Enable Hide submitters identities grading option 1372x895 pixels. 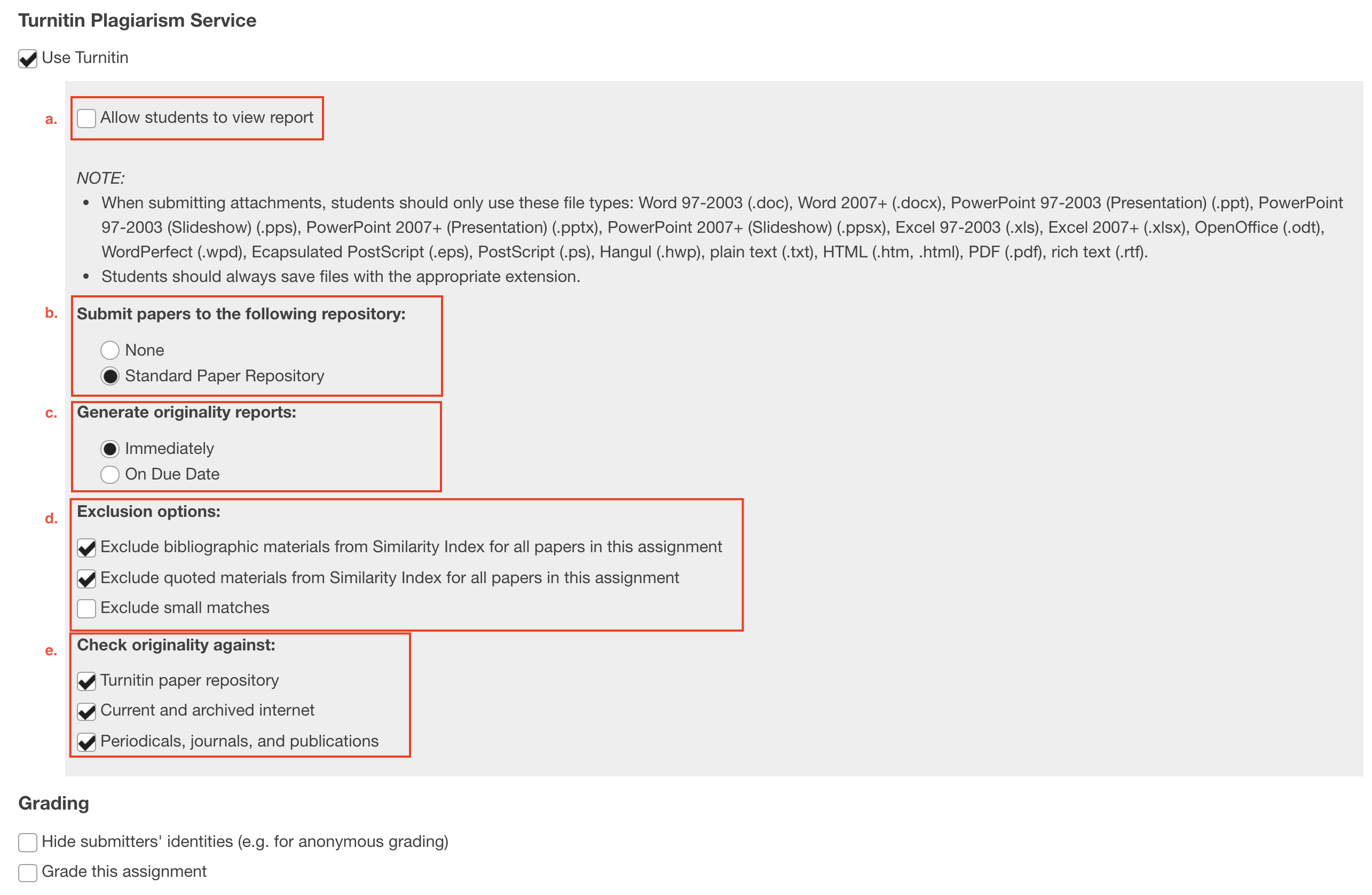[x=27, y=841]
